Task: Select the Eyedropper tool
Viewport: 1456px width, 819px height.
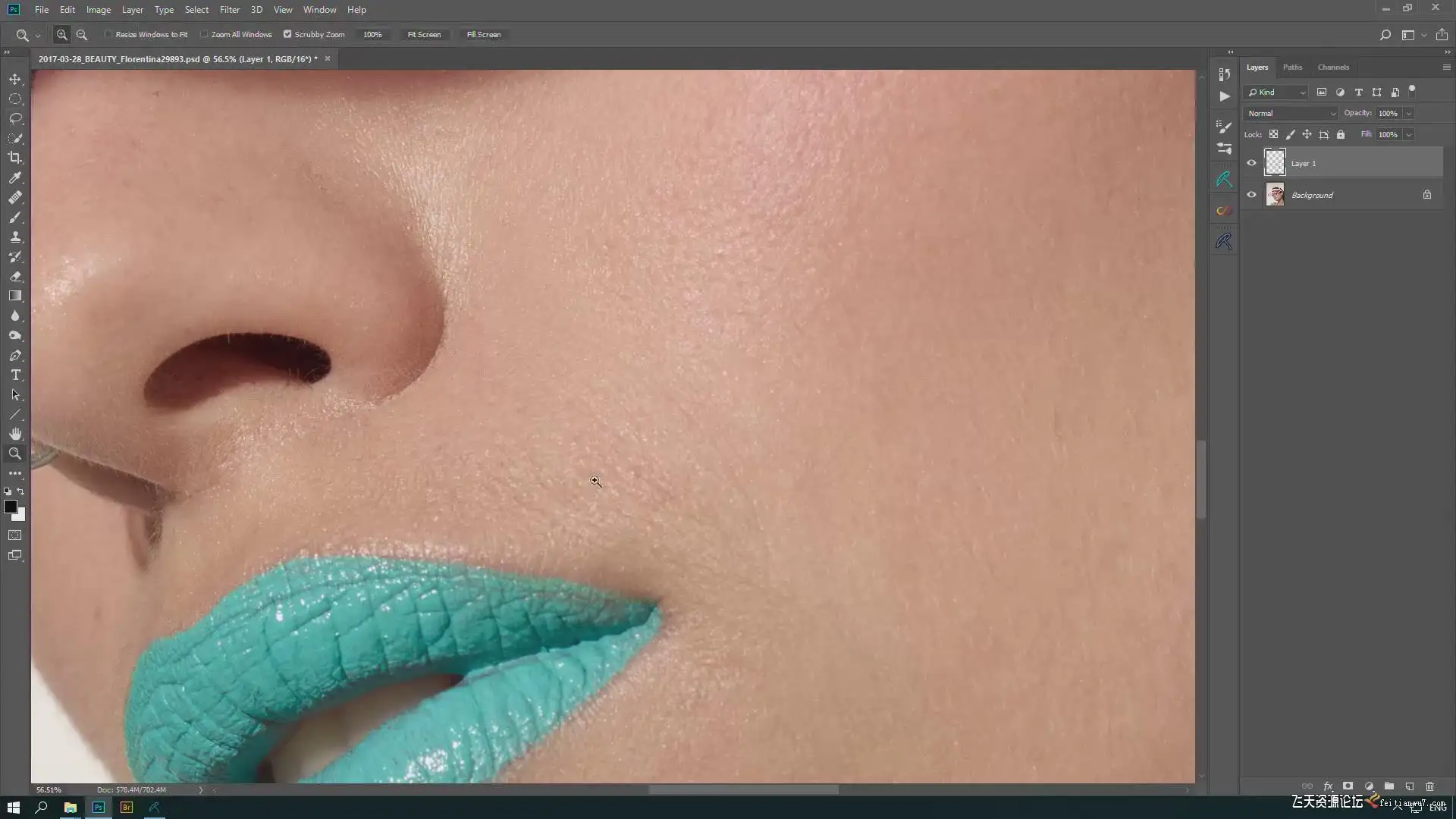Action: [x=15, y=177]
